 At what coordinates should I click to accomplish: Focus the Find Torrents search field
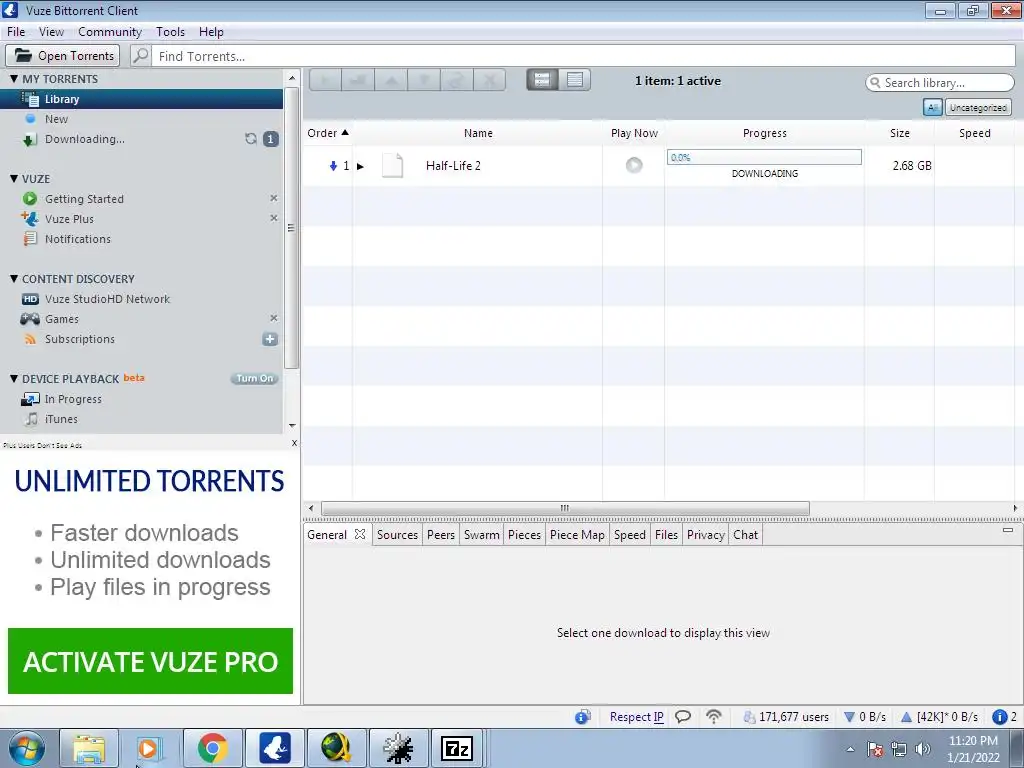tap(584, 56)
